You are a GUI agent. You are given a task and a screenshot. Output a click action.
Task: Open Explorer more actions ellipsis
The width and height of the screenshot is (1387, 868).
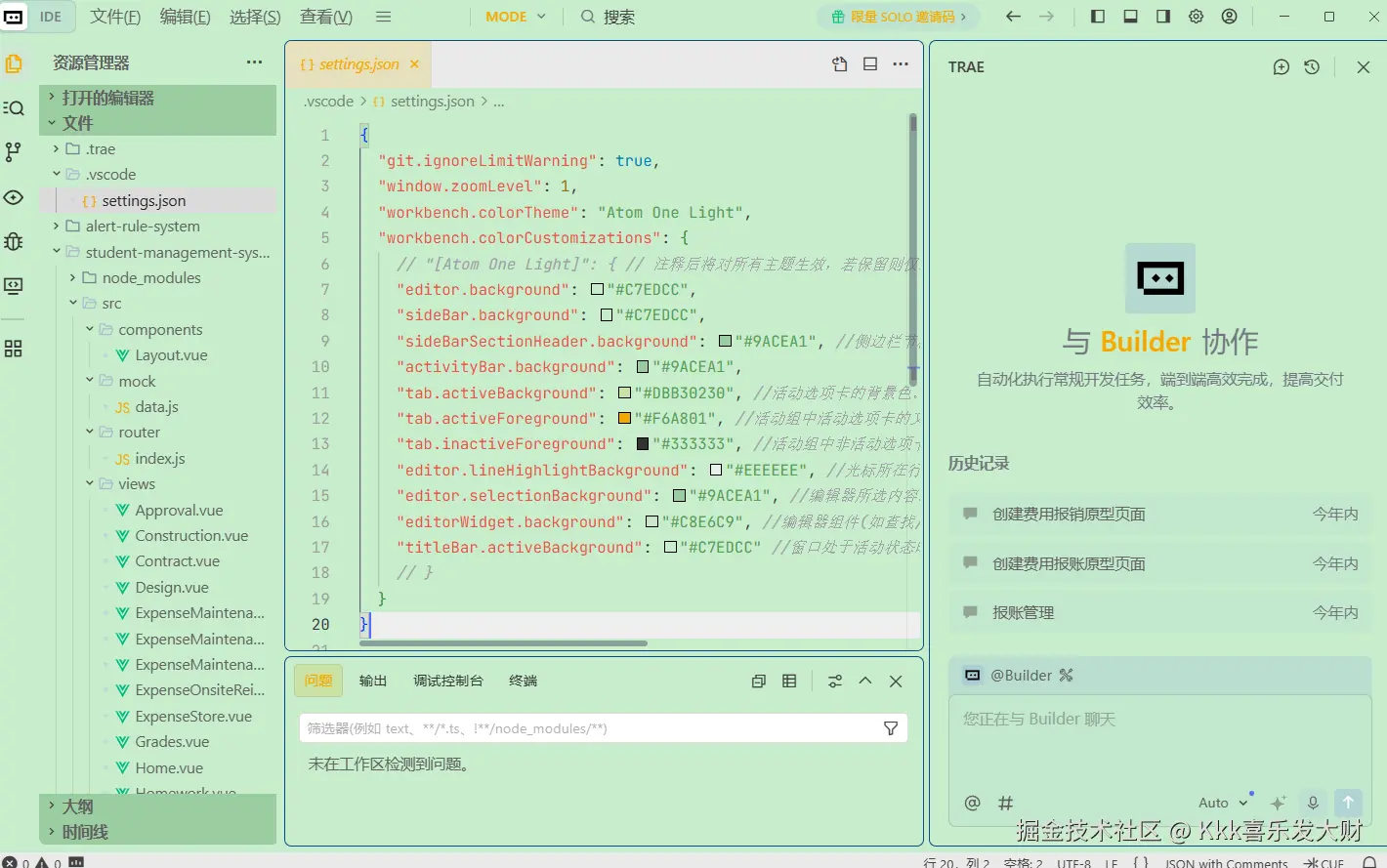[255, 62]
